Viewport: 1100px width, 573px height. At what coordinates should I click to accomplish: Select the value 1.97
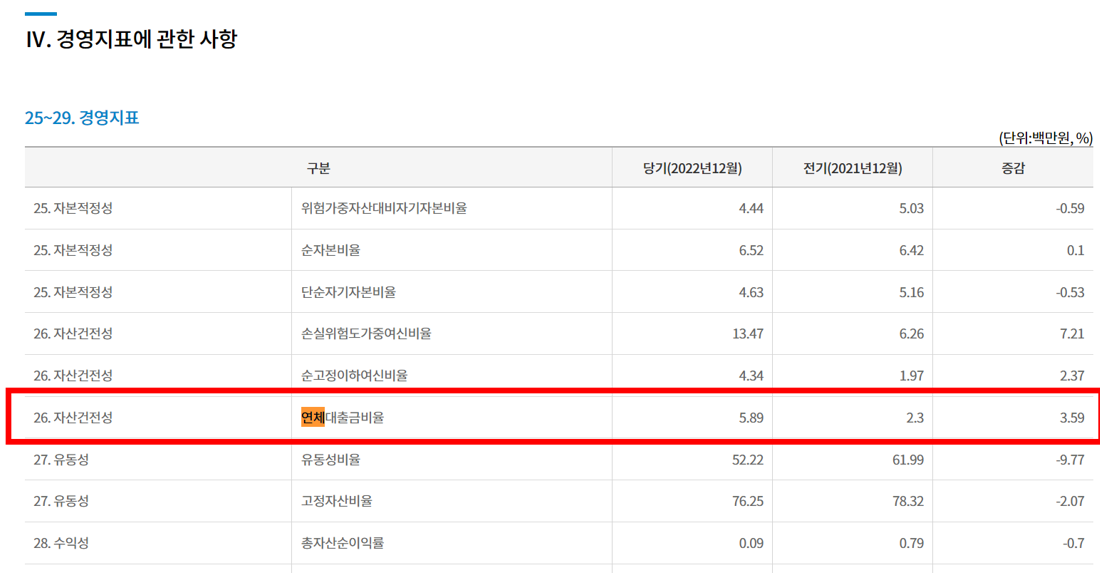click(911, 376)
